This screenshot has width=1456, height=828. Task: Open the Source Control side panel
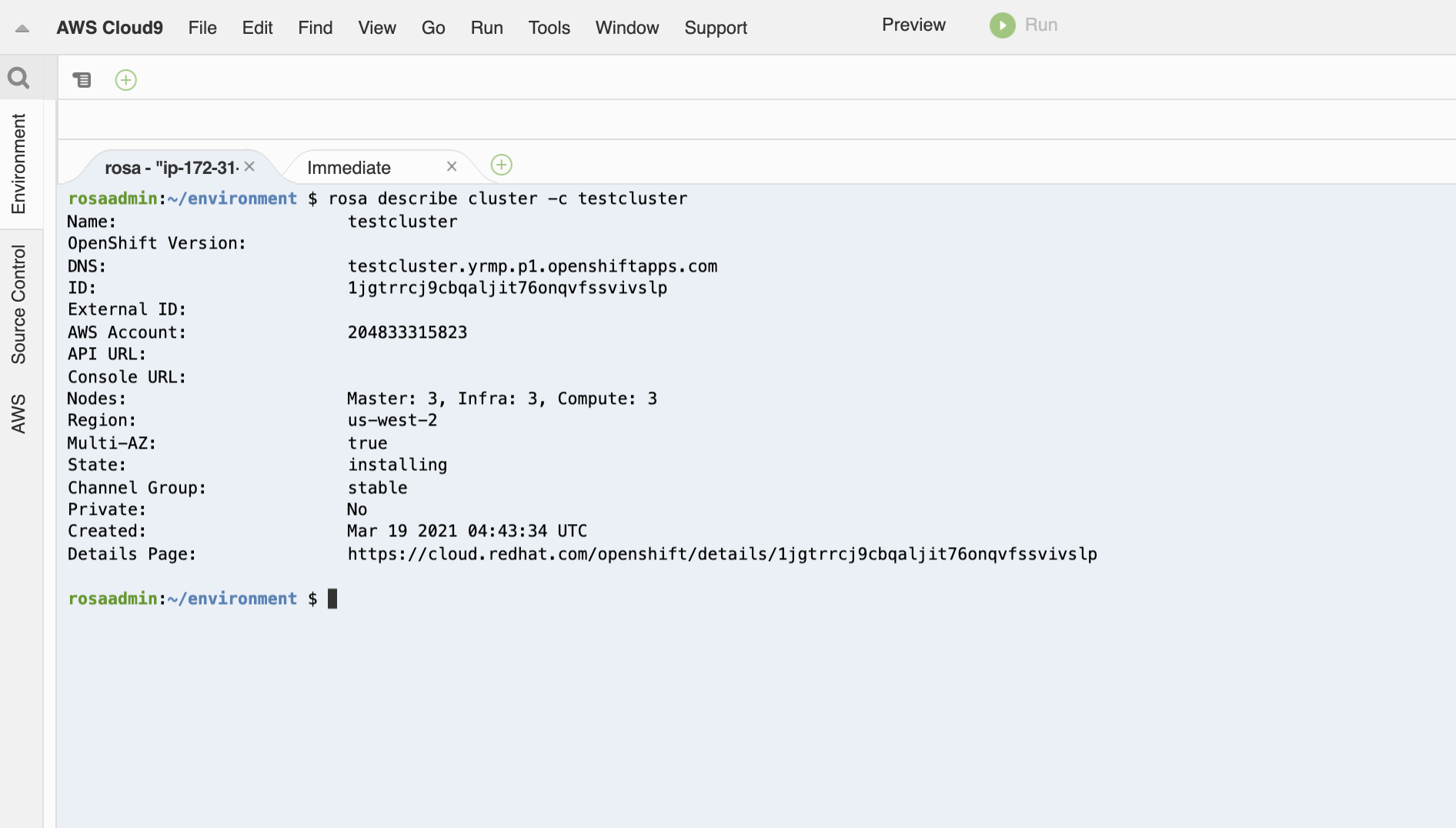18,304
